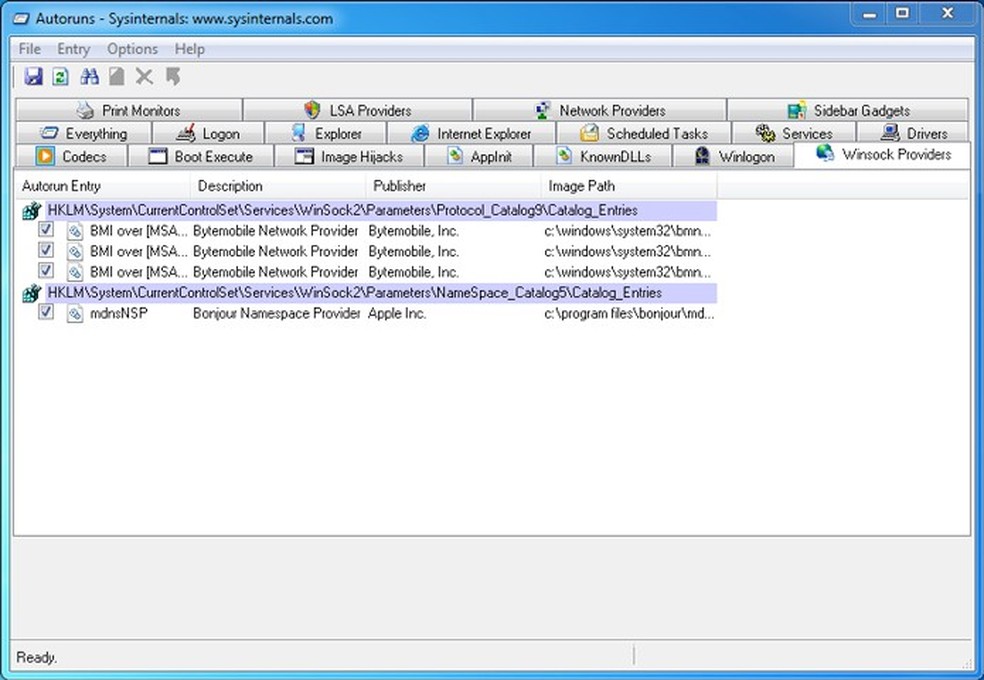Select the Winsock Providers tab

(882, 154)
